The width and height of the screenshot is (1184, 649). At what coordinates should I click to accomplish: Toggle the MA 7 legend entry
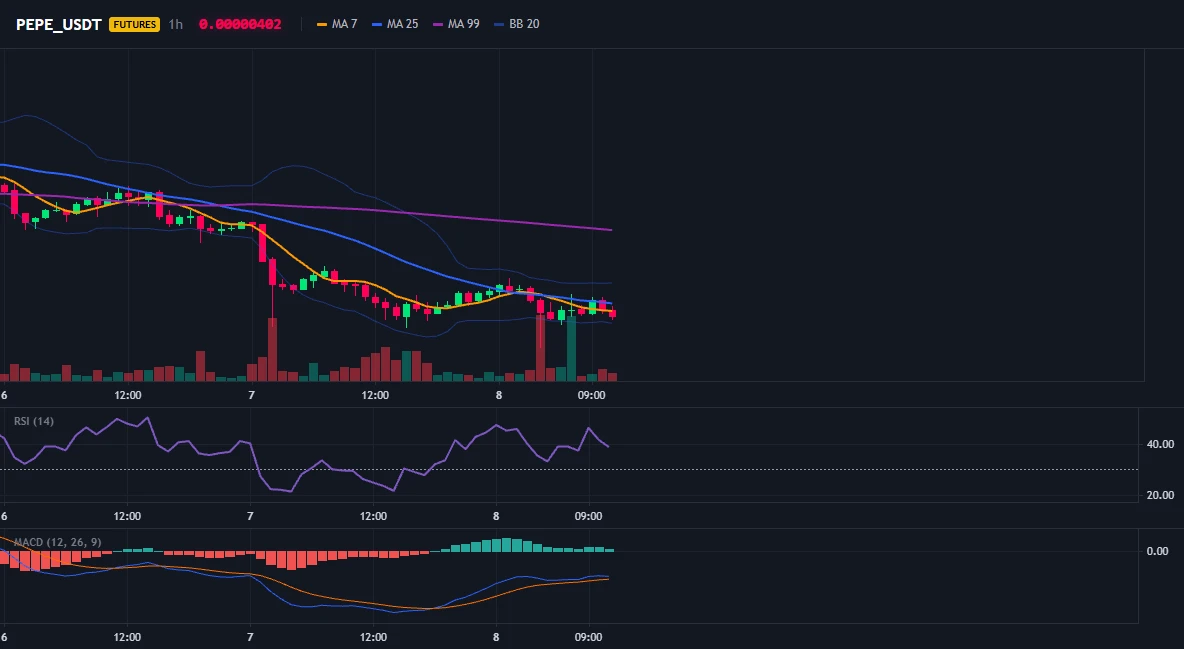click(338, 24)
